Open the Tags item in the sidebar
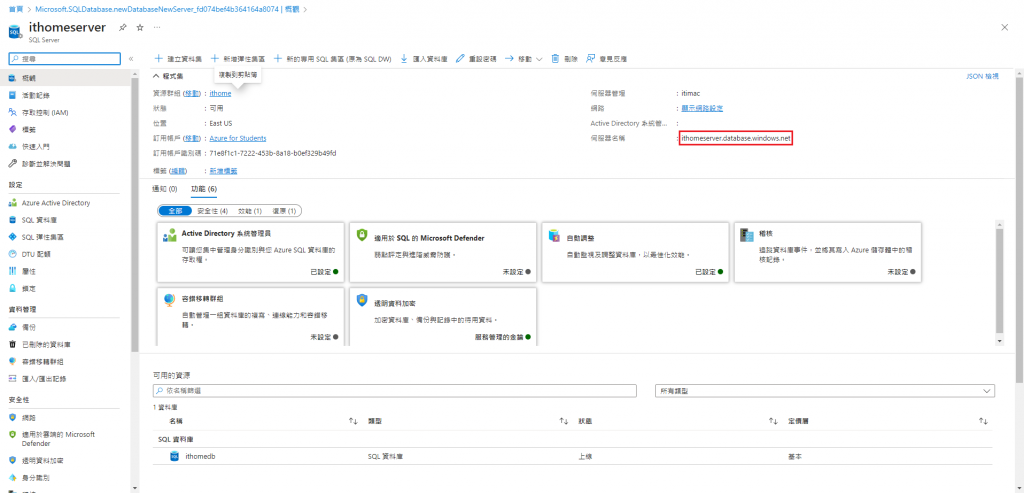Viewport: 1024px width, 493px height. click(x=29, y=129)
